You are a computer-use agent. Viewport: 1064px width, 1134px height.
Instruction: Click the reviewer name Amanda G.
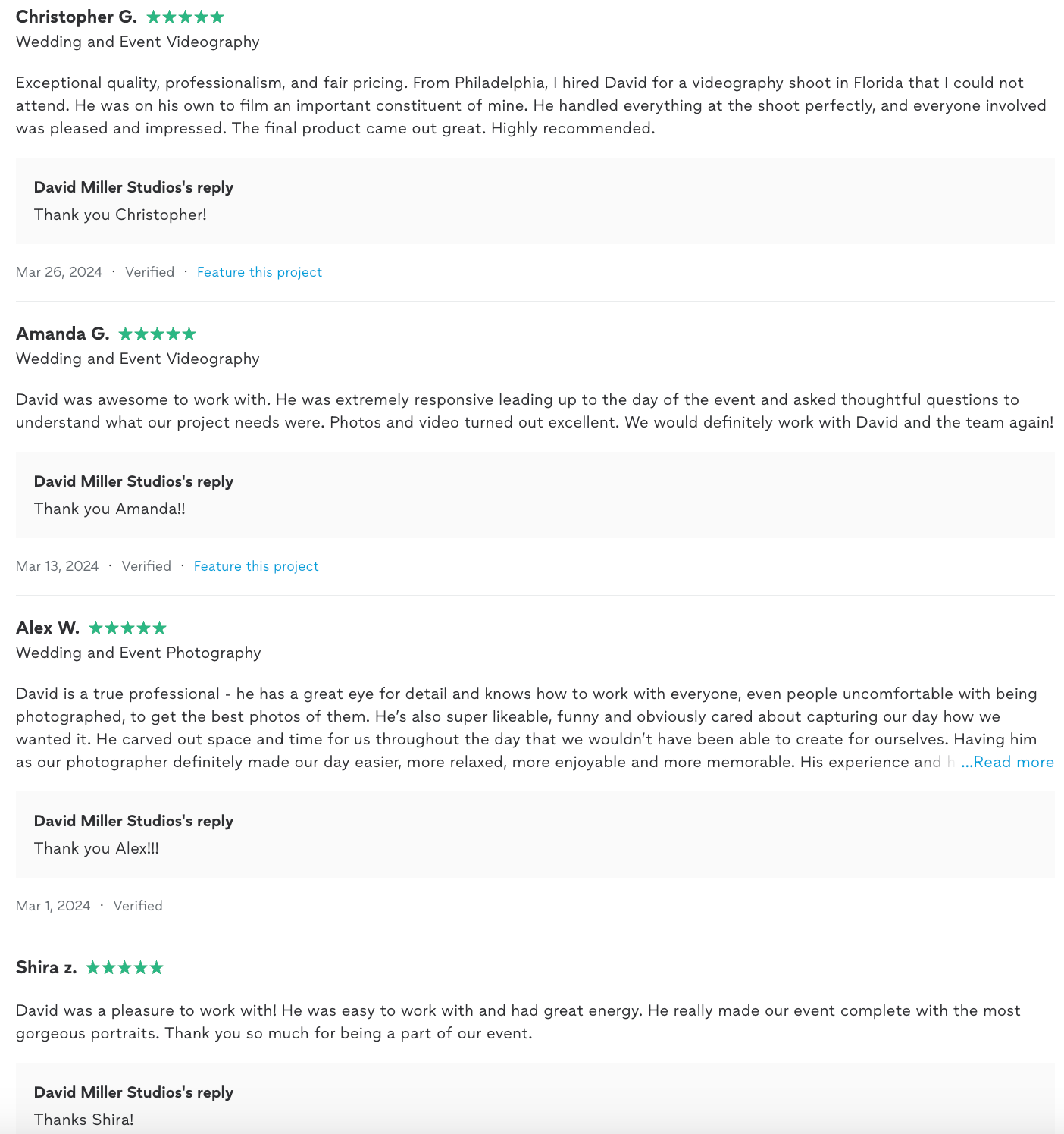click(x=63, y=334)
